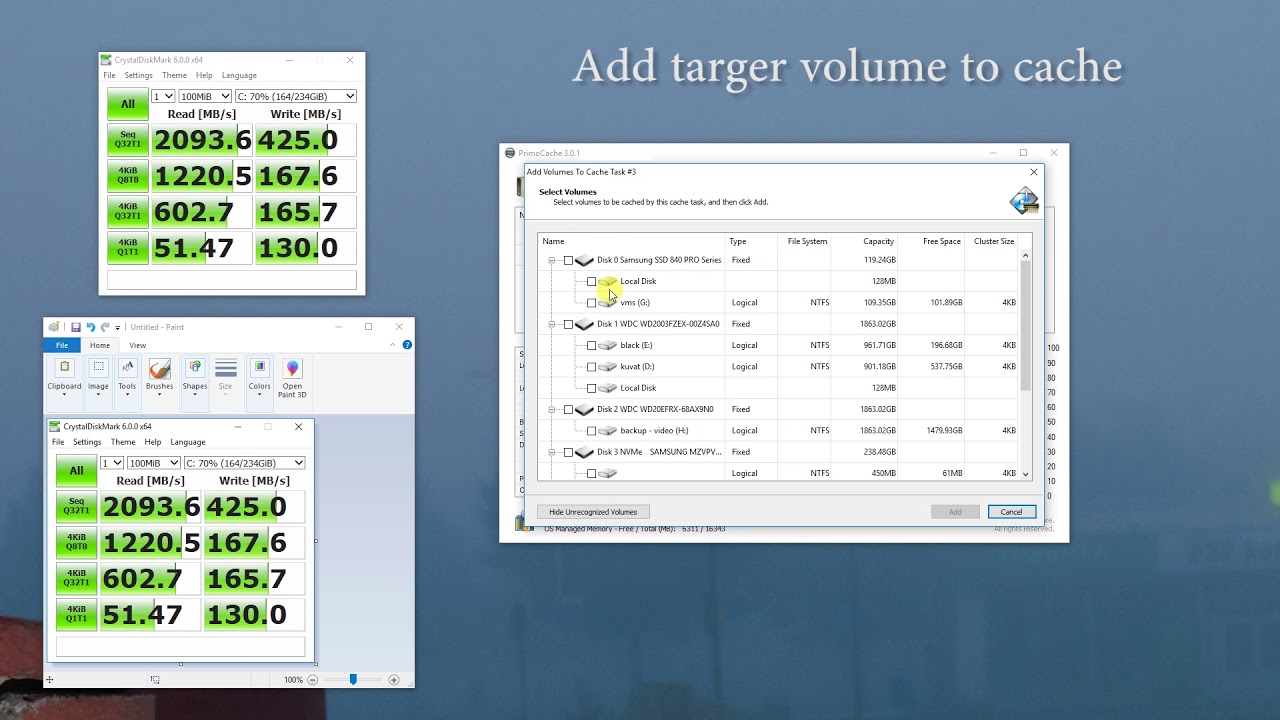Viewport: 1280px width, 720px height.
Task: Tick the Disk 2 WDC WD20EFRX checkbox
Action: click(568, 410)
